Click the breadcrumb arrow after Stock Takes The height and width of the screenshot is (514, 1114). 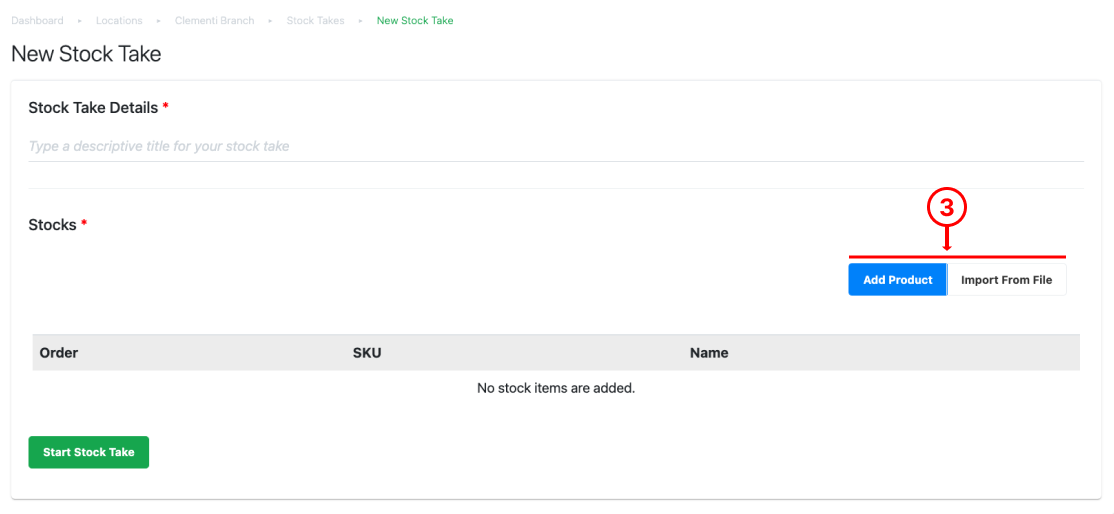point(361,20)
